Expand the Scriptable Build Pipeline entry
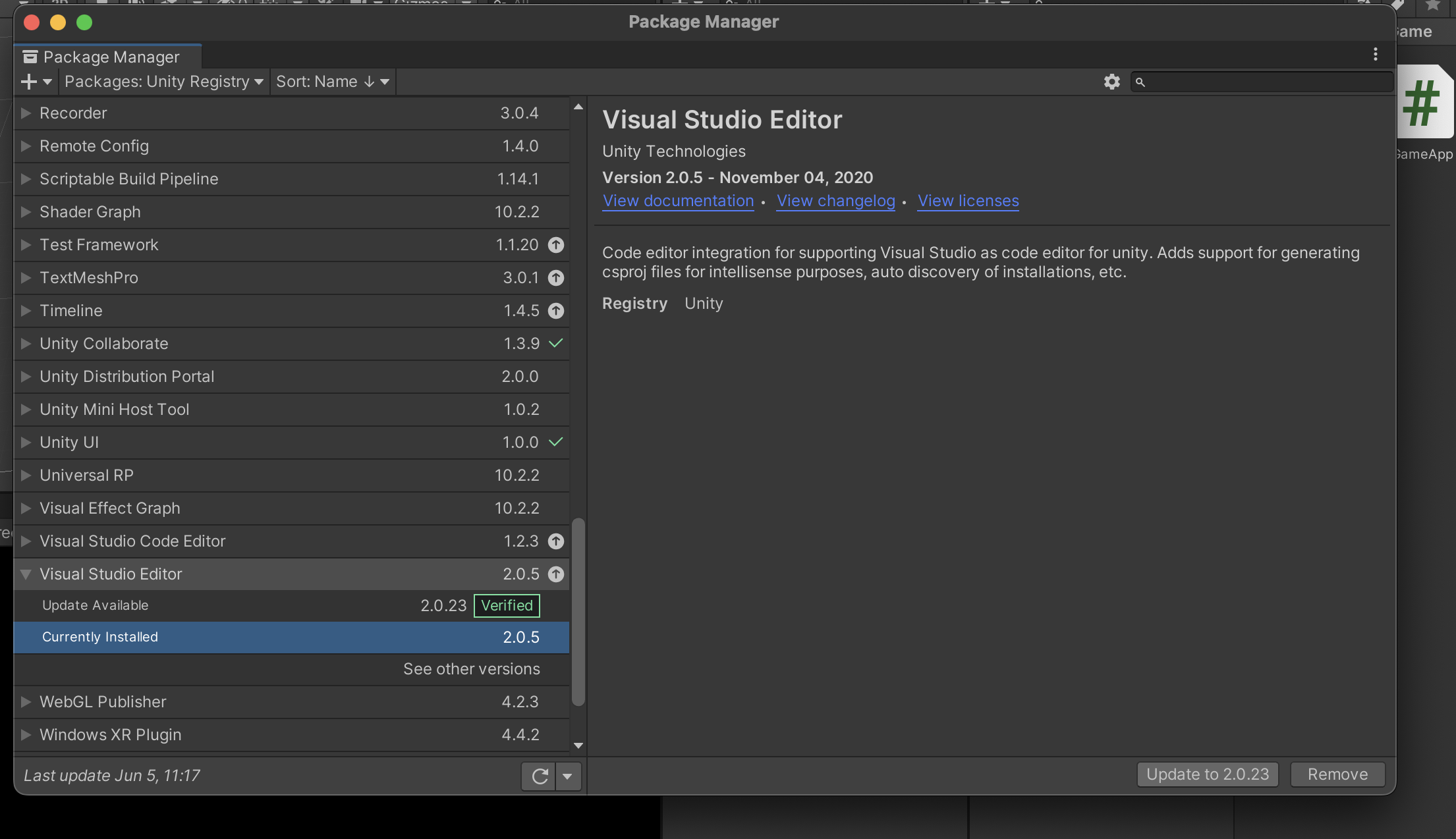 [26, 179]
